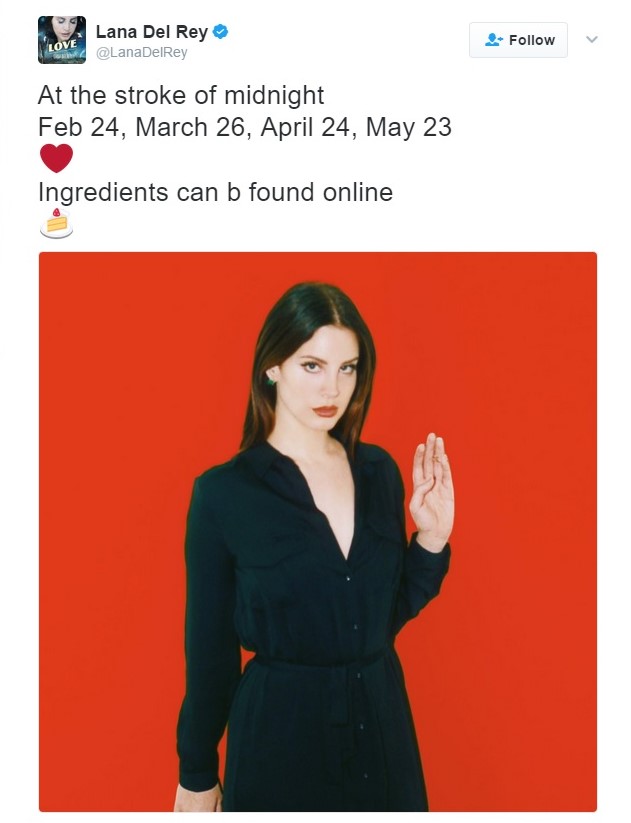Image resolution: width=631 pixels, height=823 pixels.
Task: Click the 'At the stroke of midnight' text
Action: click(181, 96)
